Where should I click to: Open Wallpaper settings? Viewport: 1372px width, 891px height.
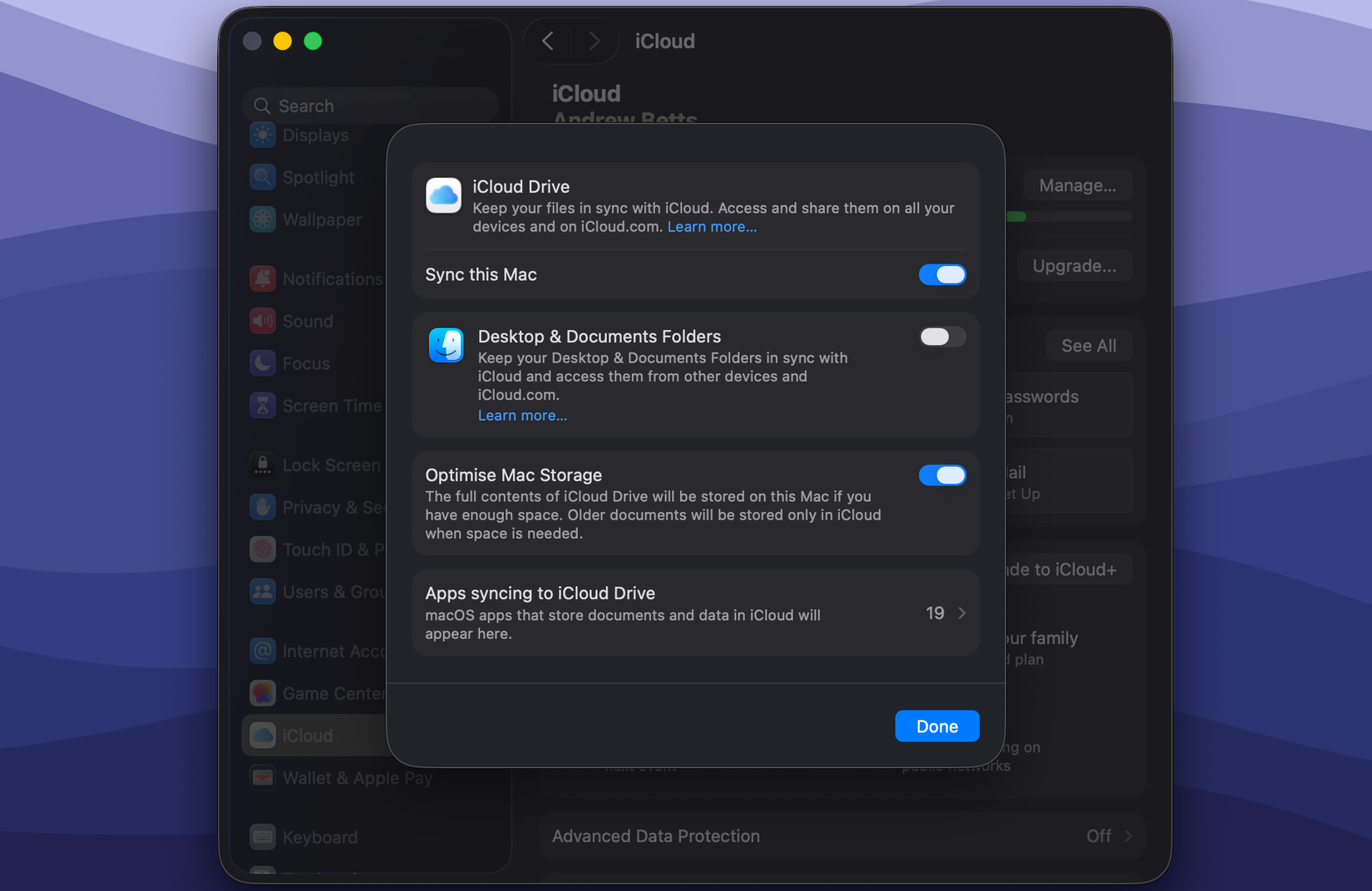pyautogui.click(x=322, y=219)
